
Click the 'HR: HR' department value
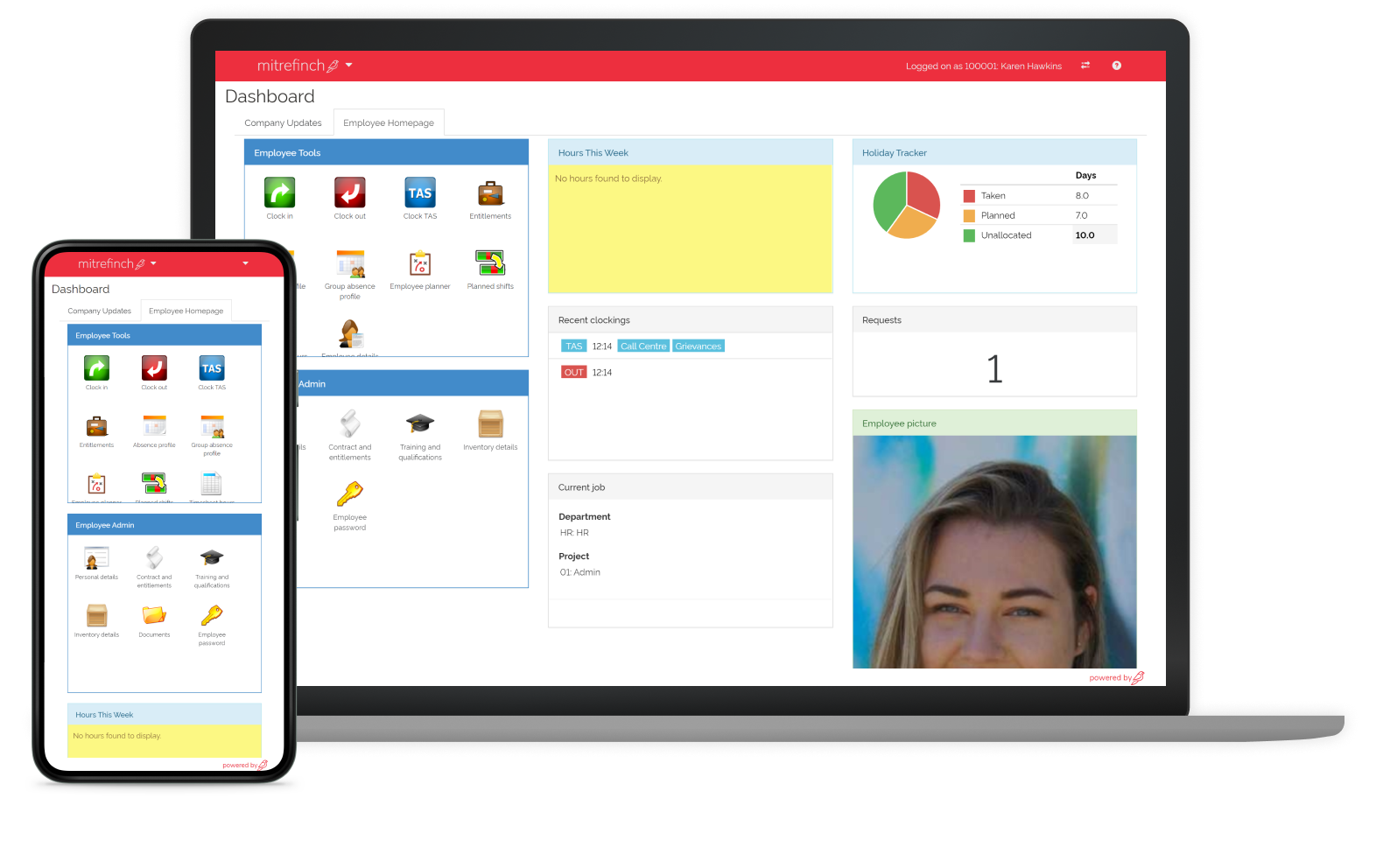[x=574, y=533]
